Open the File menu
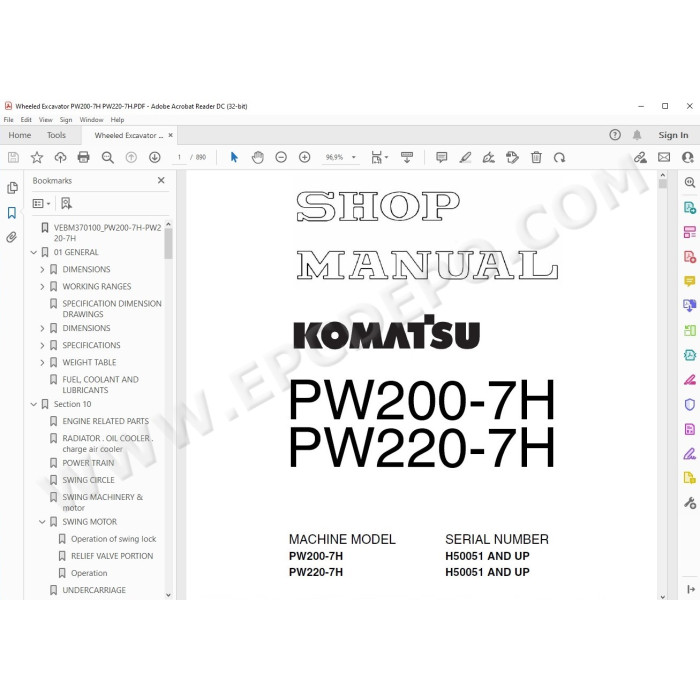700x700 pixels. point(8,120)
